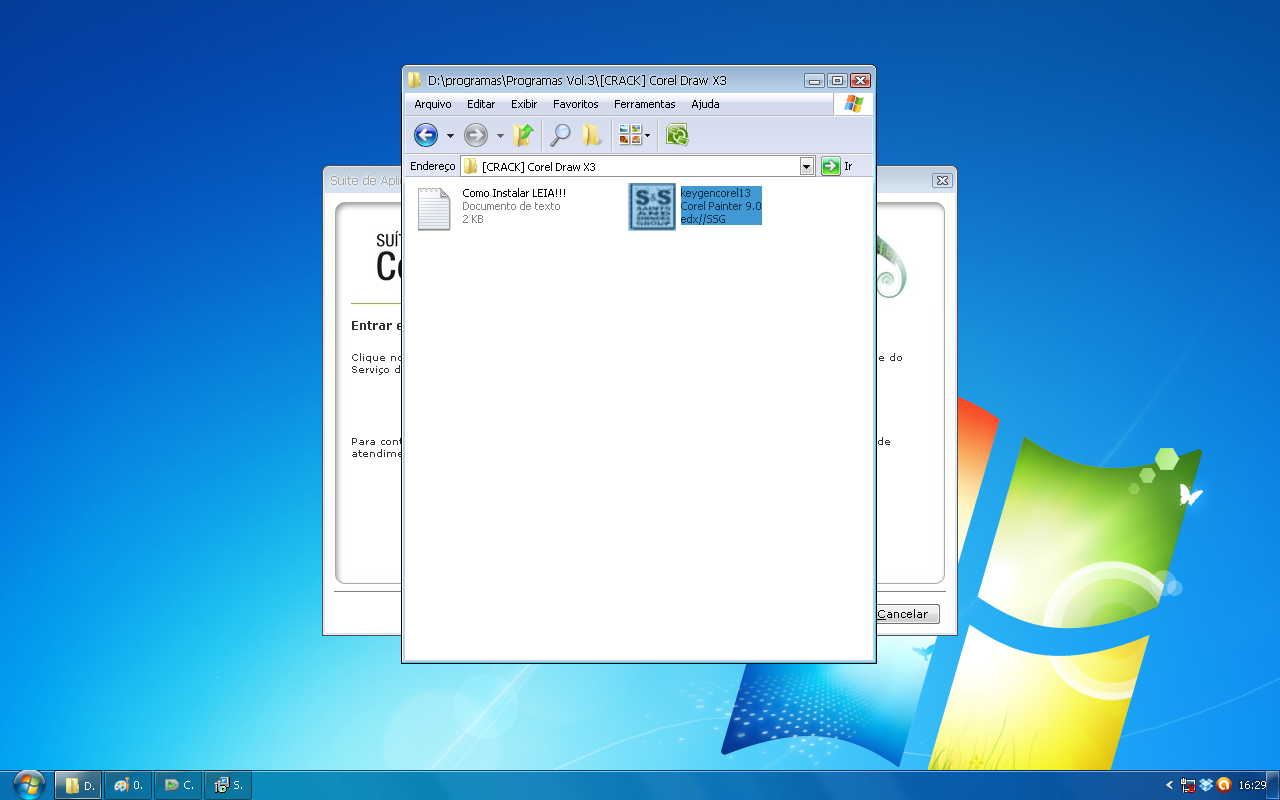
Task: Click Cancelar in the Corel suite dialog
Action: coord(903,614)
